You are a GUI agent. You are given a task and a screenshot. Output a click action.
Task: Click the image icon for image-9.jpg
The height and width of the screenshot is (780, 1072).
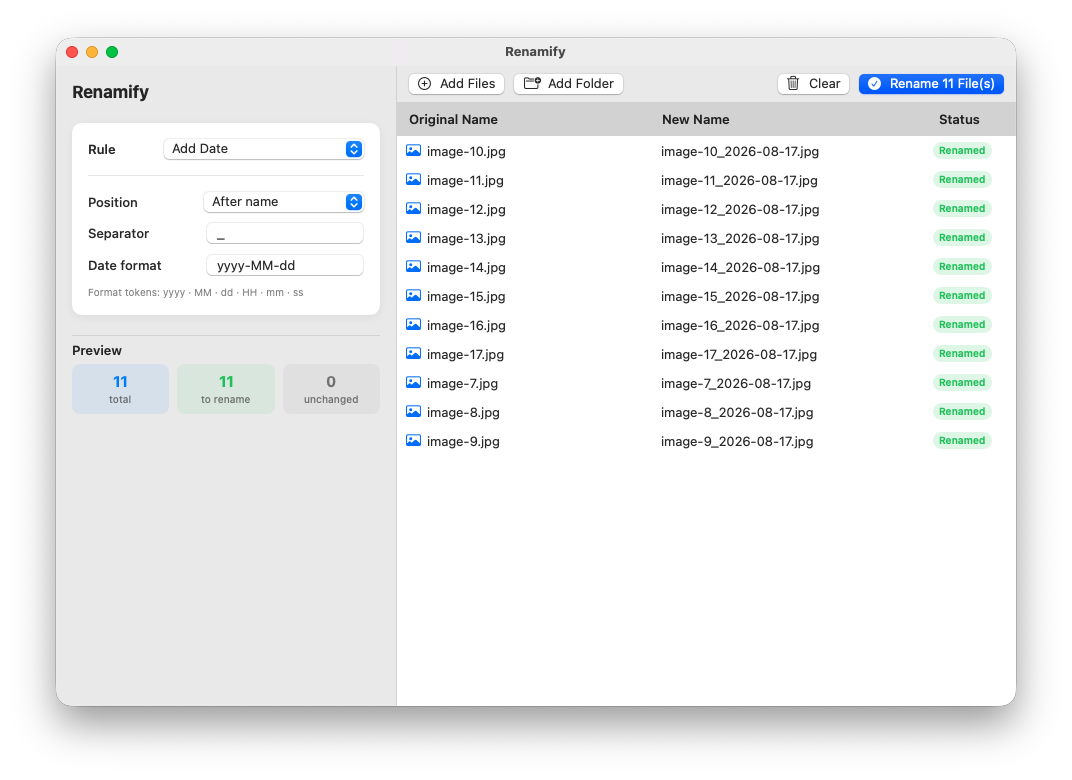(x=414, y=440)
